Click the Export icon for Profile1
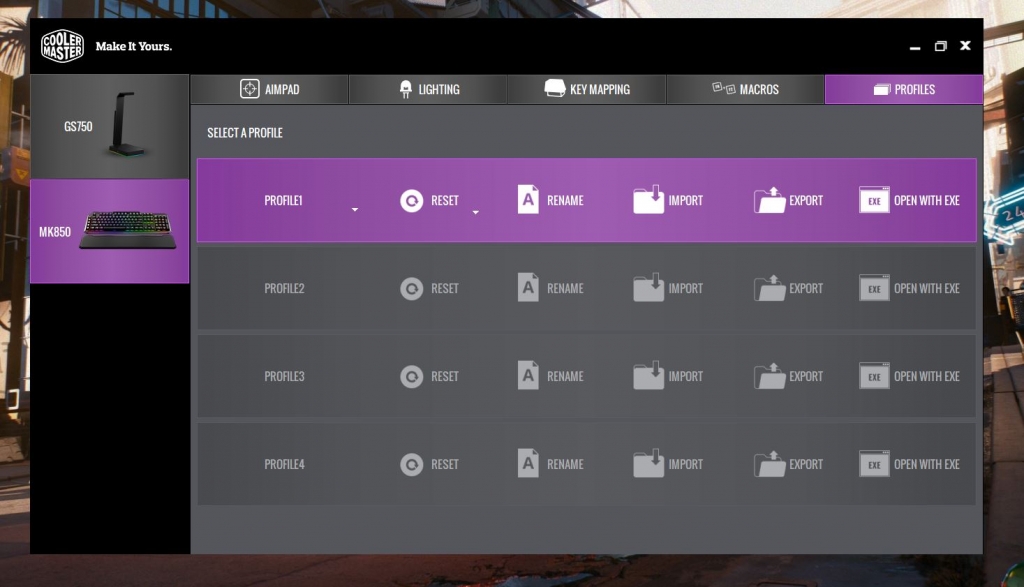 click(769, 200)
